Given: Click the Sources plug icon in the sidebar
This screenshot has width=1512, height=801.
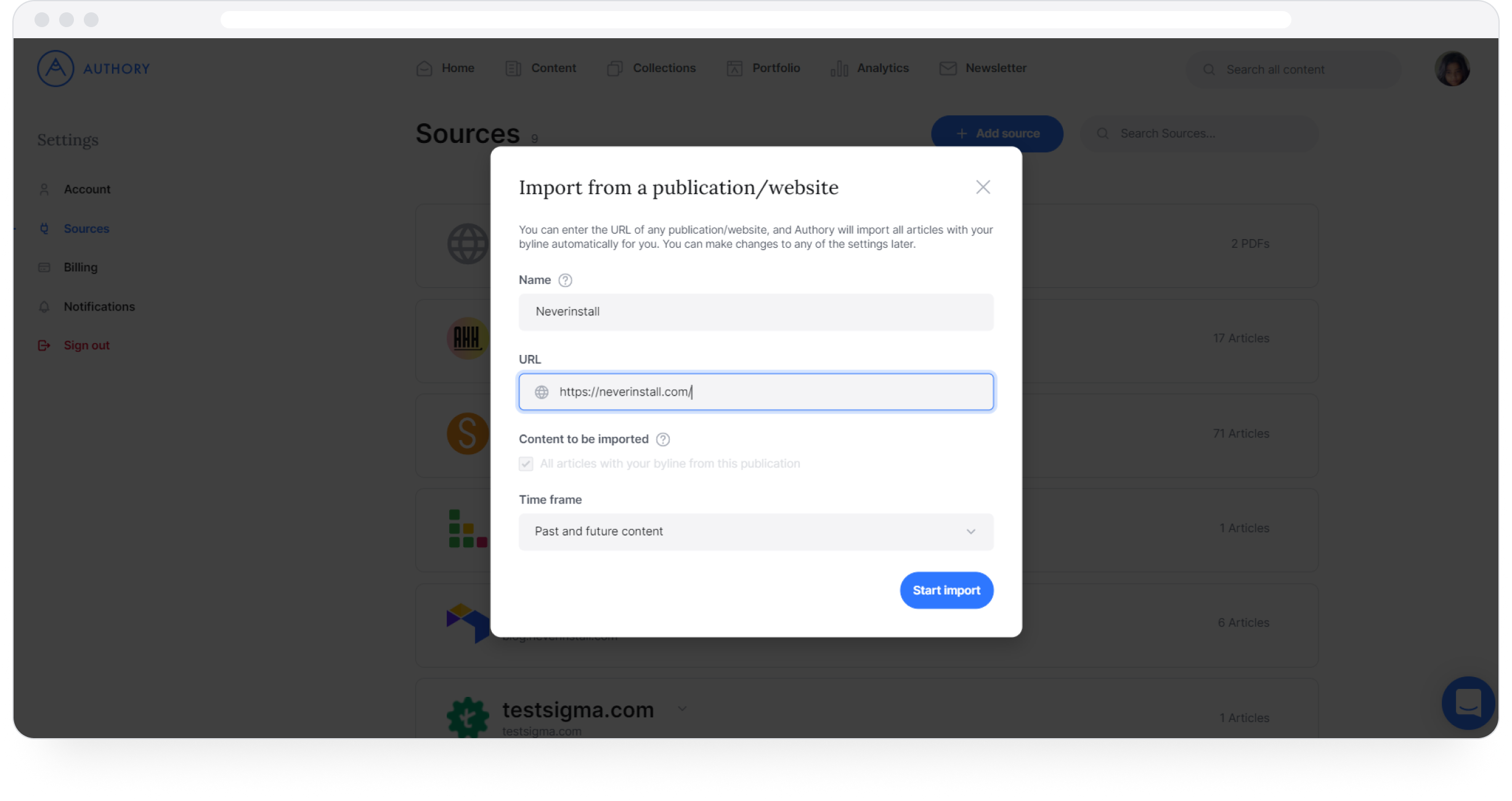Looking at the screenshot, I should (44, 229).
